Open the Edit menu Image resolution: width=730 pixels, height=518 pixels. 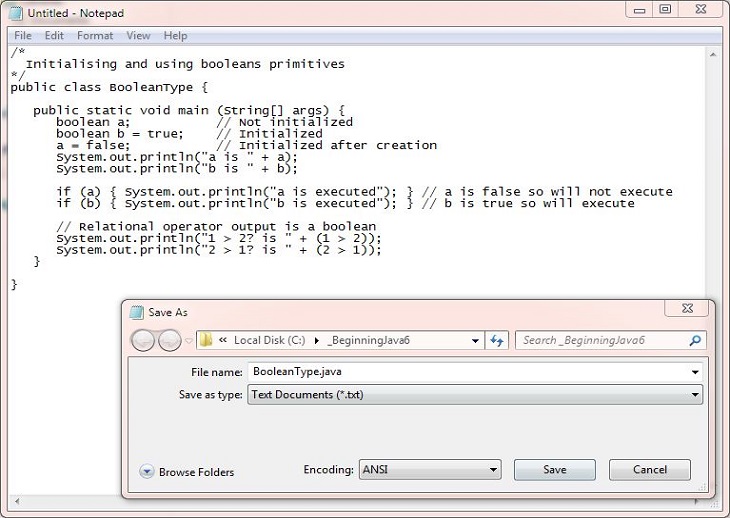point(54,36)
